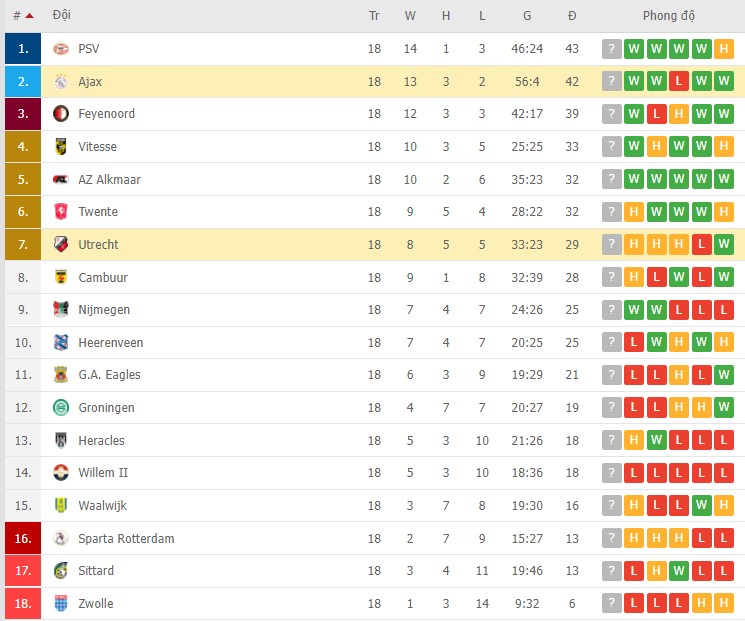
Task: Click position badge 1 for PSV
Action: pyautogui.click(x=23, y=49)
